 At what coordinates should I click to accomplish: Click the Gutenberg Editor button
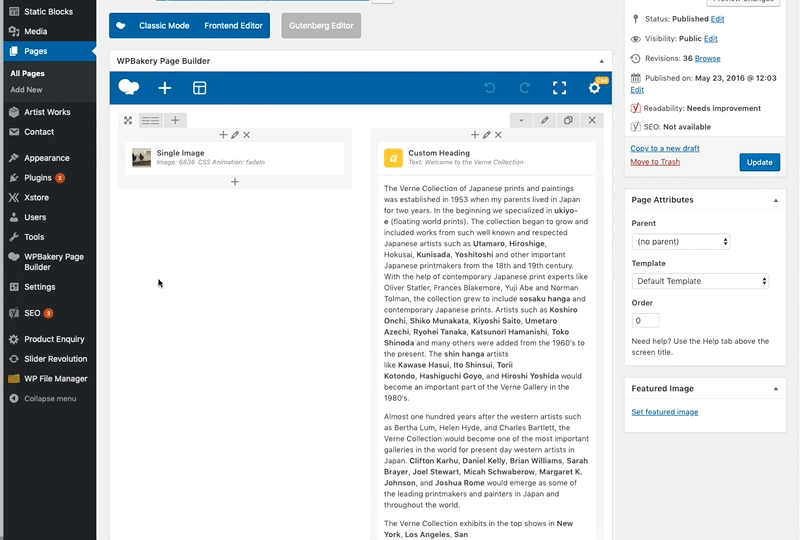click(321, 26)
